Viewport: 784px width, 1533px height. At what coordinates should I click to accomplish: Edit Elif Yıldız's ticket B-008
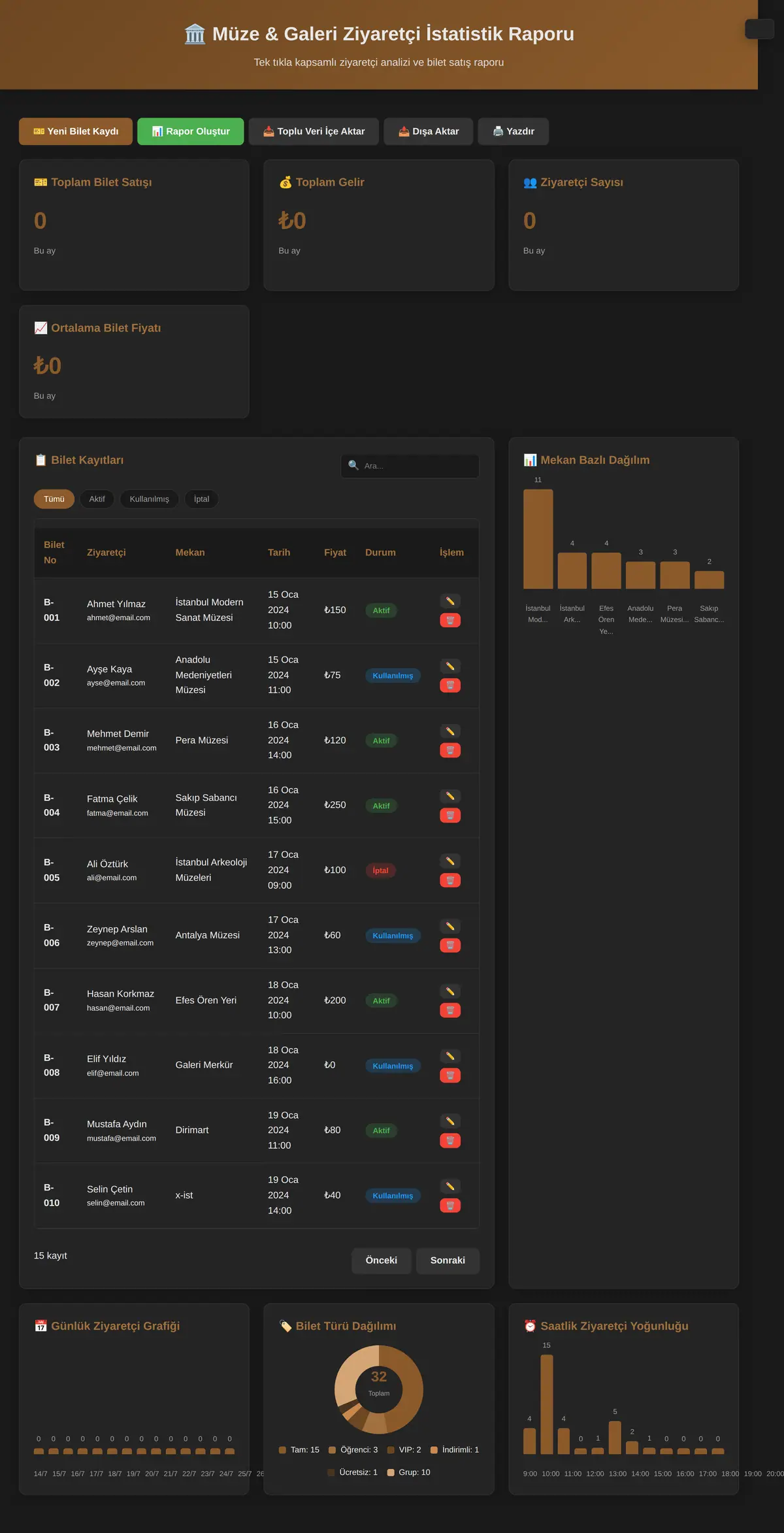pos(450,1056)
